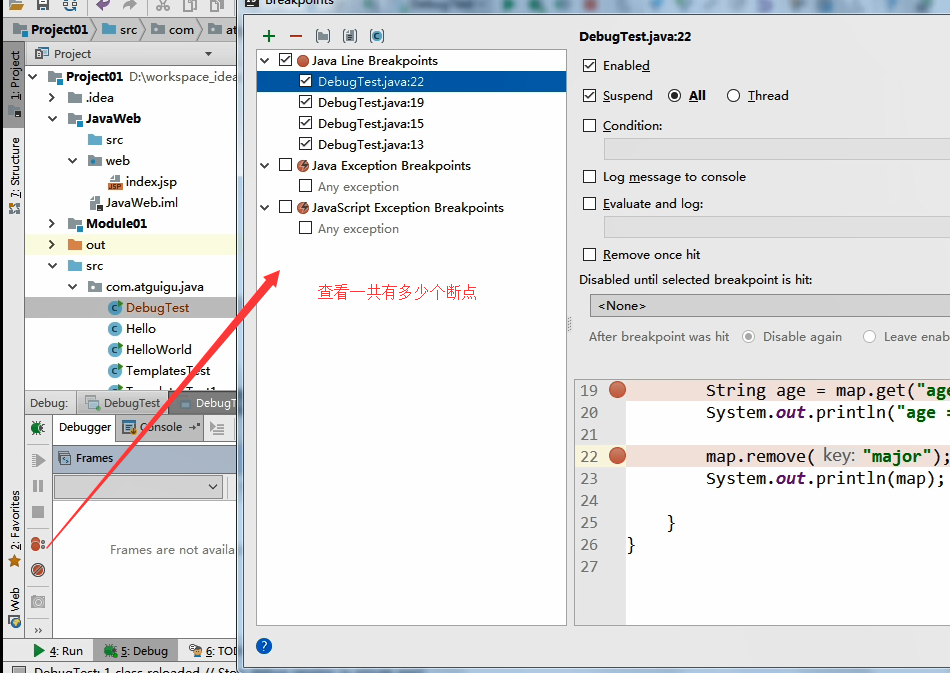Screen dimensions: 950x673
Task: Click the Pause Program icon
Action: [38, 486]
